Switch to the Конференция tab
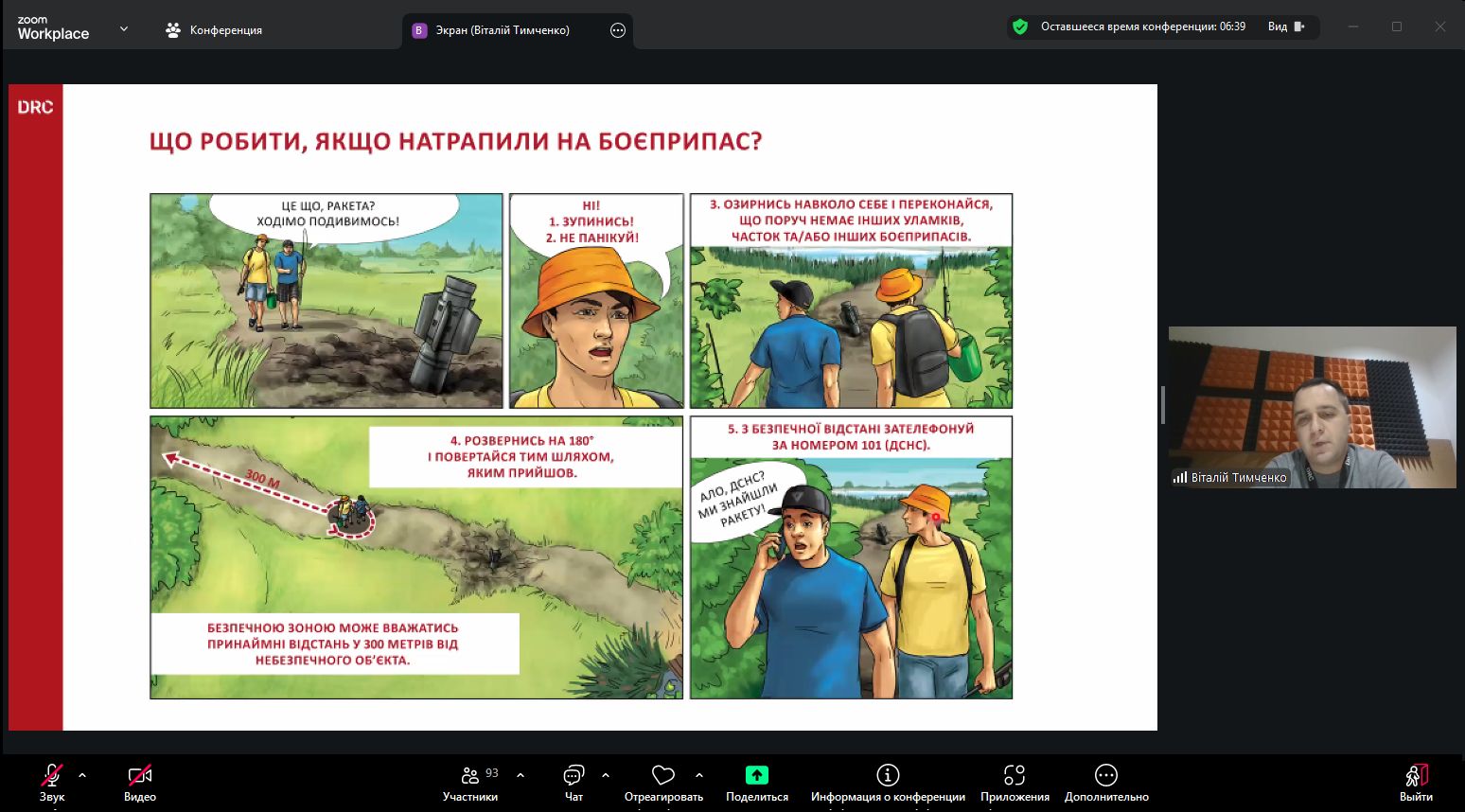 point(214,30)
